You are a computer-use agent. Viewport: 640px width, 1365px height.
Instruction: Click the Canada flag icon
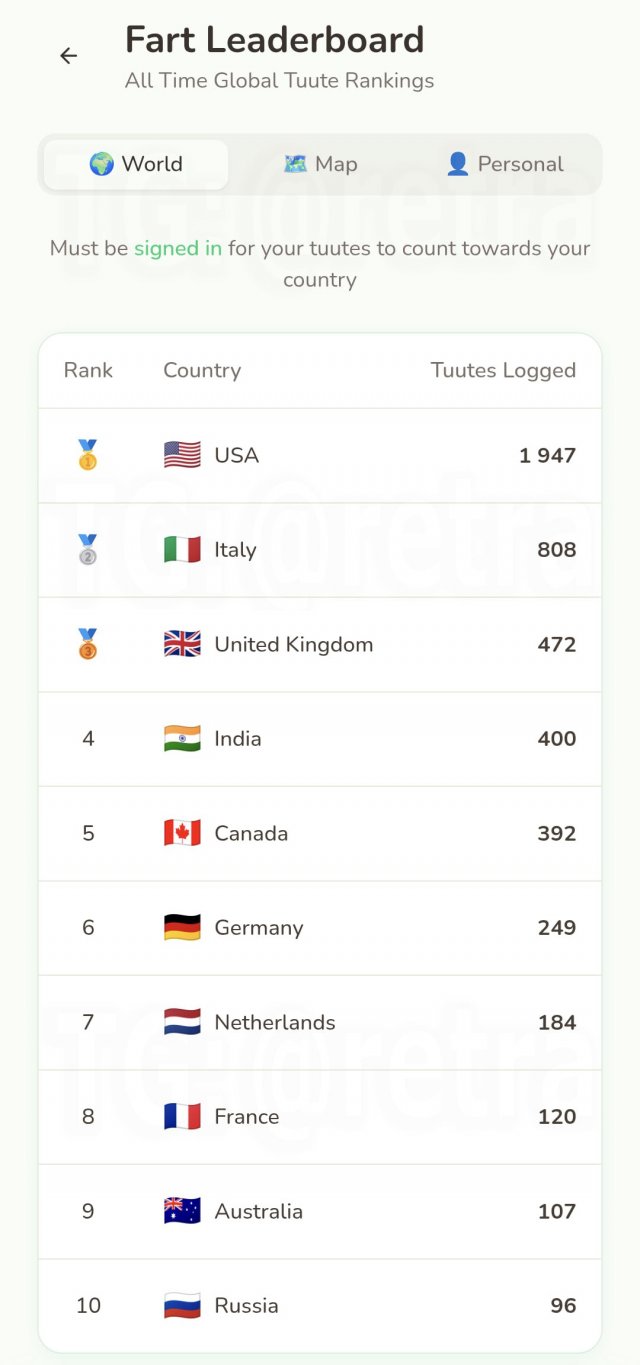click(x=182, y=833)
